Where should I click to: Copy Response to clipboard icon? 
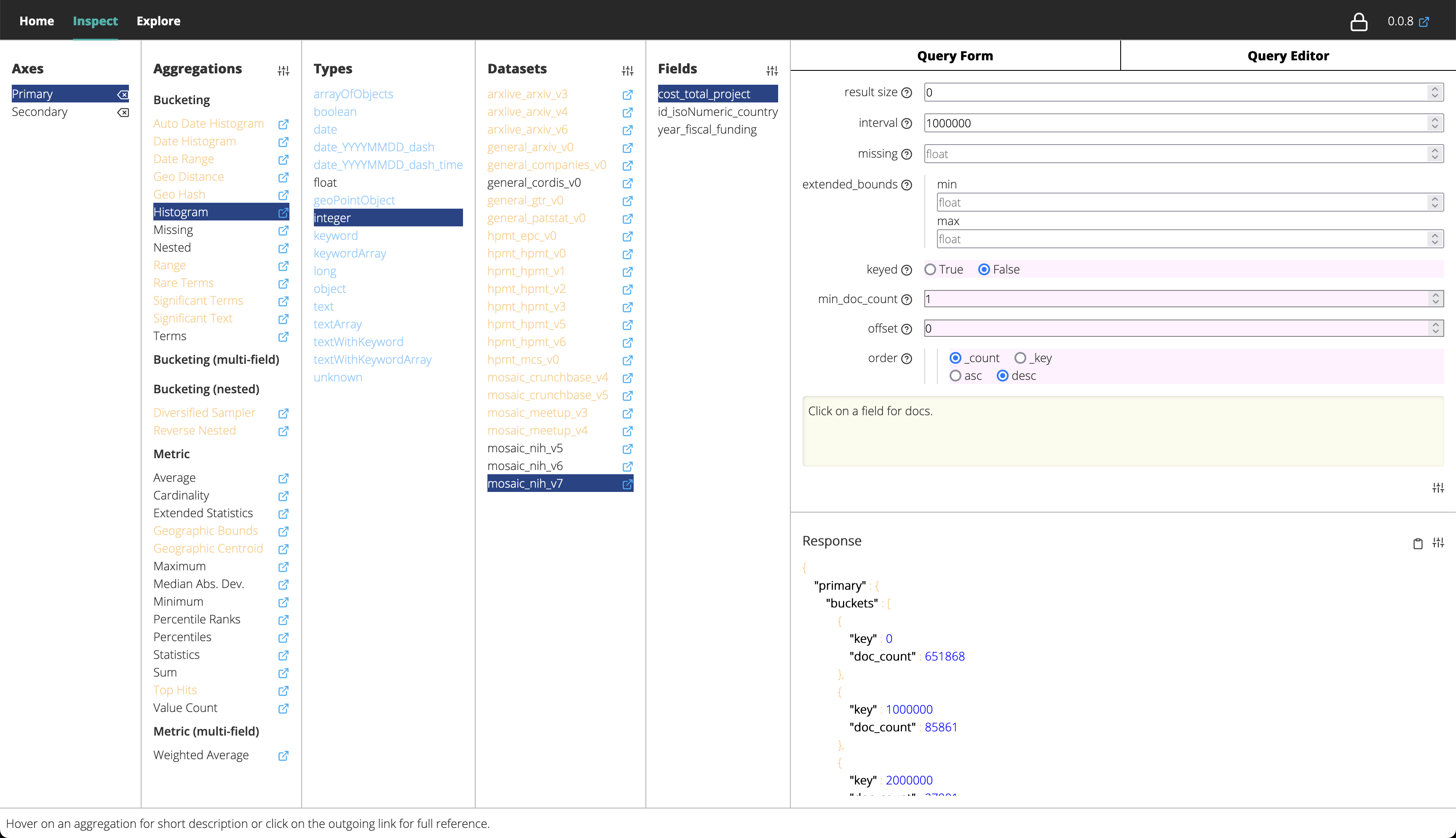[x=1418, y=543]
